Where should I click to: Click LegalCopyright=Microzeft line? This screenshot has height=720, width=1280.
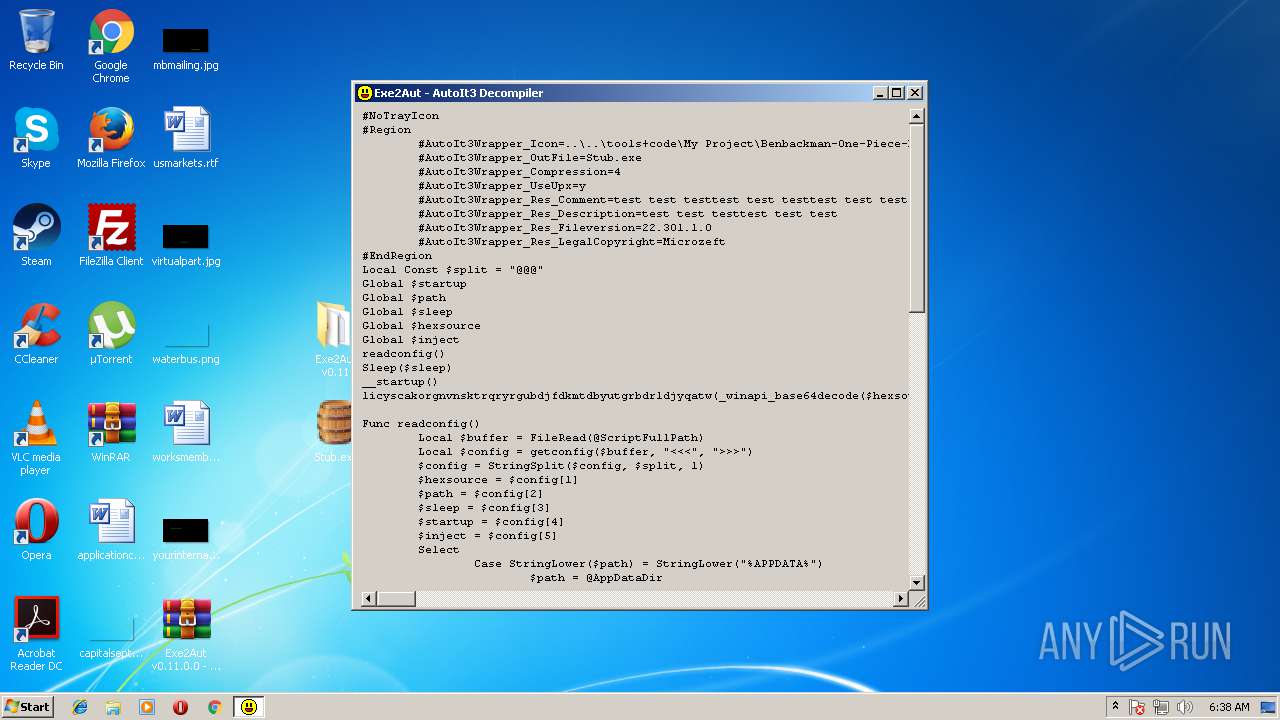[572, 242]
